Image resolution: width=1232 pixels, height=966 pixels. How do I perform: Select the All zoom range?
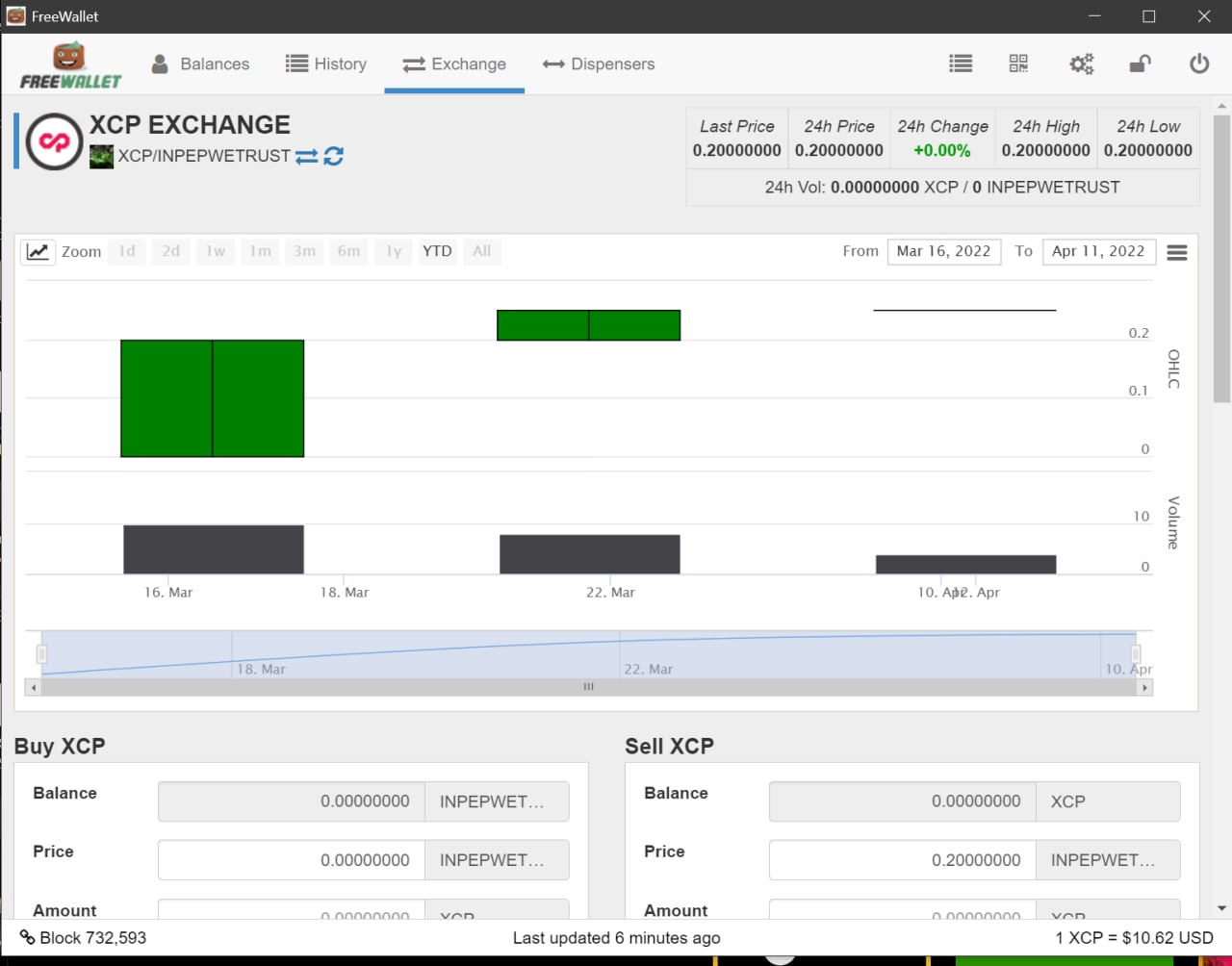481,251
